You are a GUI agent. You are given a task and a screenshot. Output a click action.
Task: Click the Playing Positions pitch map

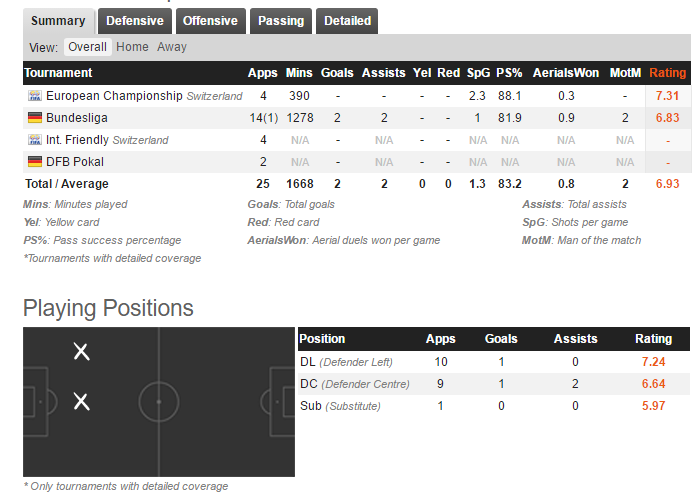159,402
